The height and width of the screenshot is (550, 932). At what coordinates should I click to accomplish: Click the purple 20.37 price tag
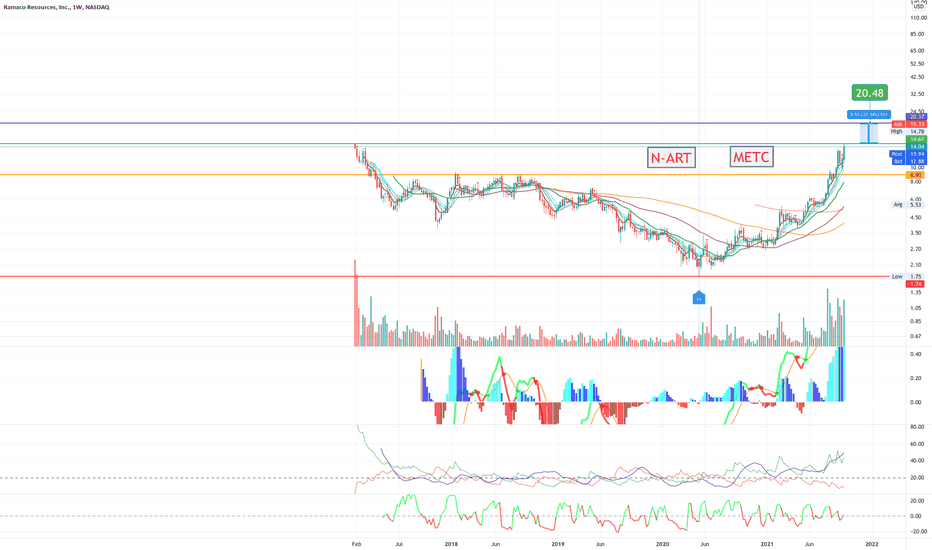(x=917, y=117)
